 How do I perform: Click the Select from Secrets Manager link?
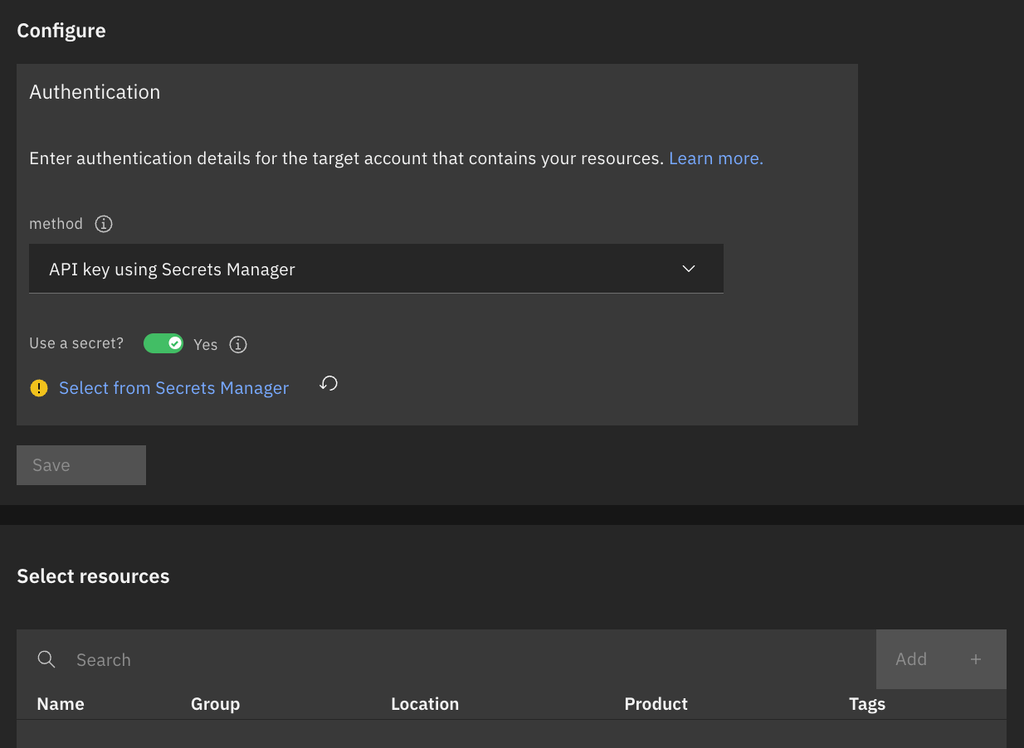174,388
